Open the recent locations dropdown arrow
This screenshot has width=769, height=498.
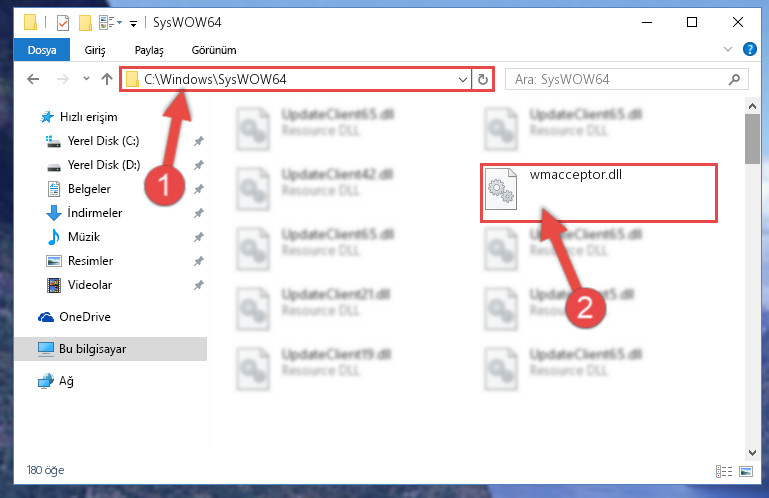coord(86,79)
